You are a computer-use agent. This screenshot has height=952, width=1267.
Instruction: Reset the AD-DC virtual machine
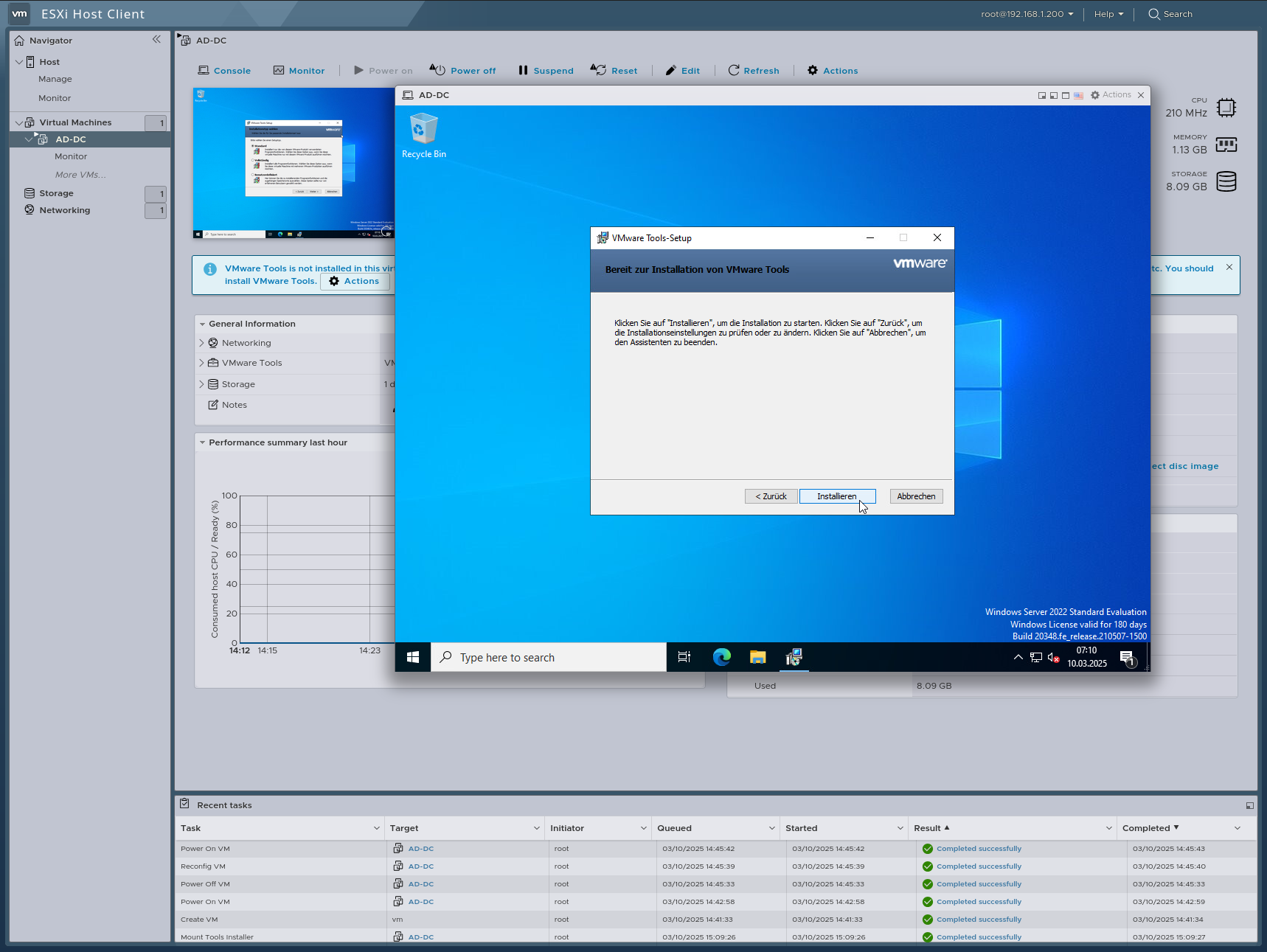(x=614, y=70)
